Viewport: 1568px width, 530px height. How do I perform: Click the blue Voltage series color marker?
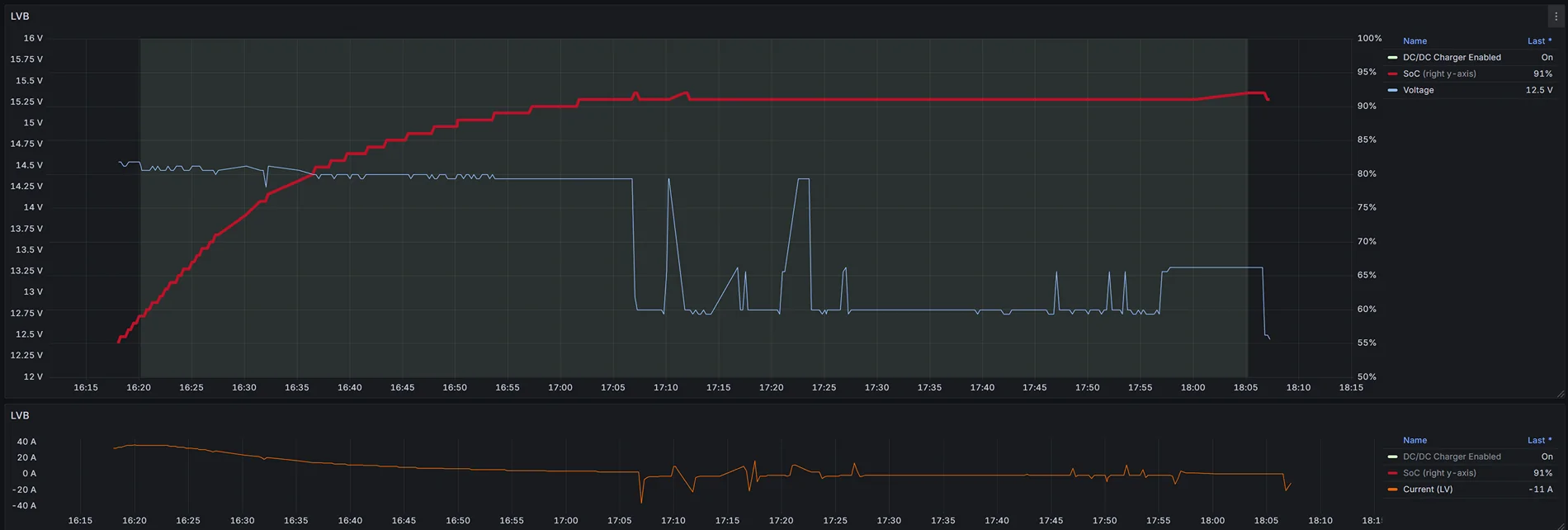(1393, 90)
